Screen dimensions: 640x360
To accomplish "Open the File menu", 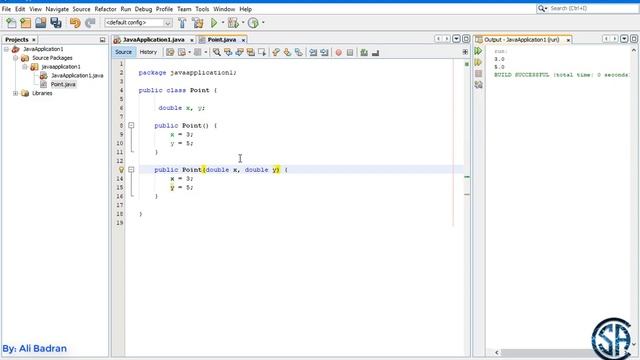I will pos(7,9).
